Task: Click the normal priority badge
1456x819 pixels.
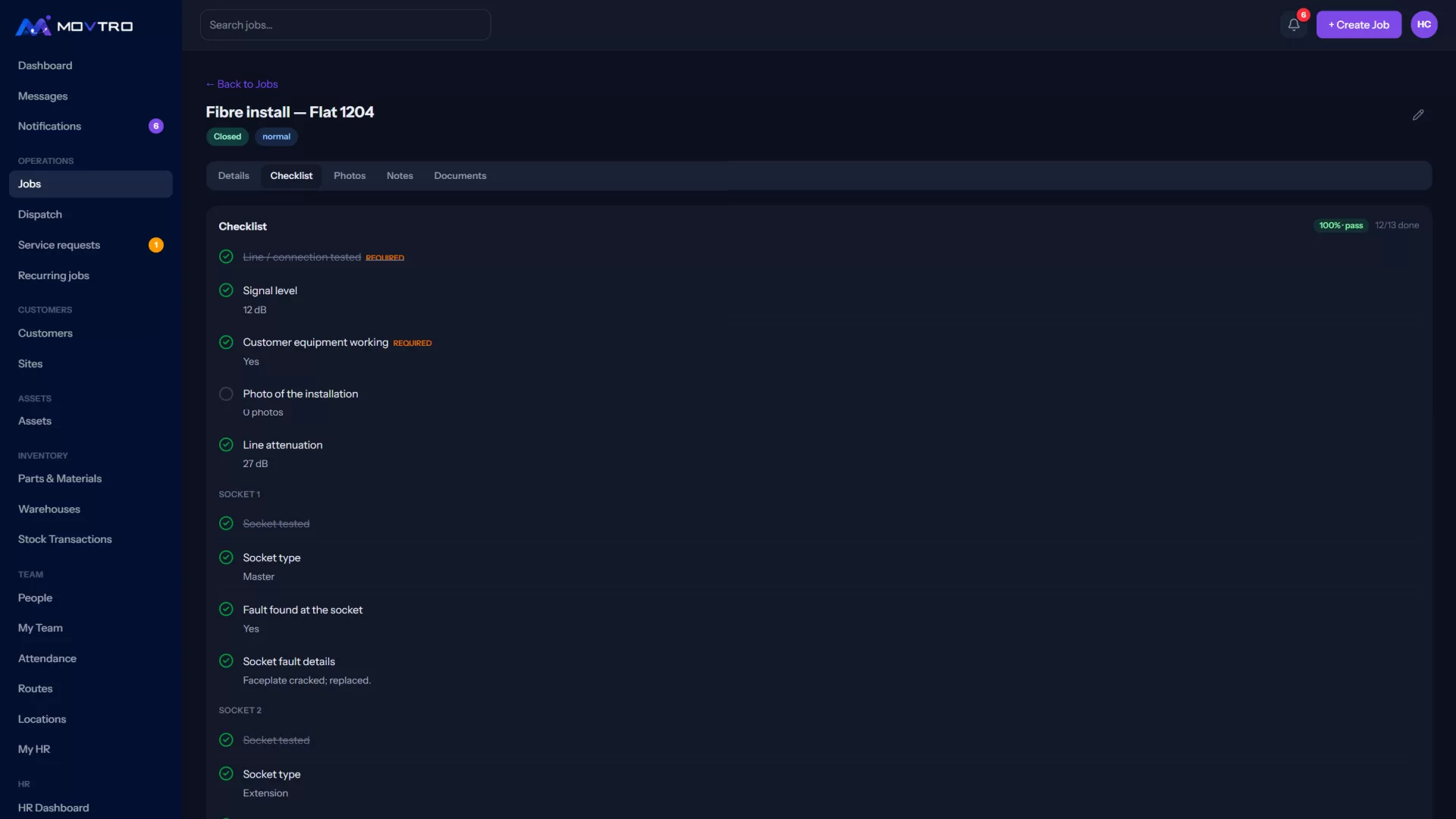Action: (x=276, y=136)
